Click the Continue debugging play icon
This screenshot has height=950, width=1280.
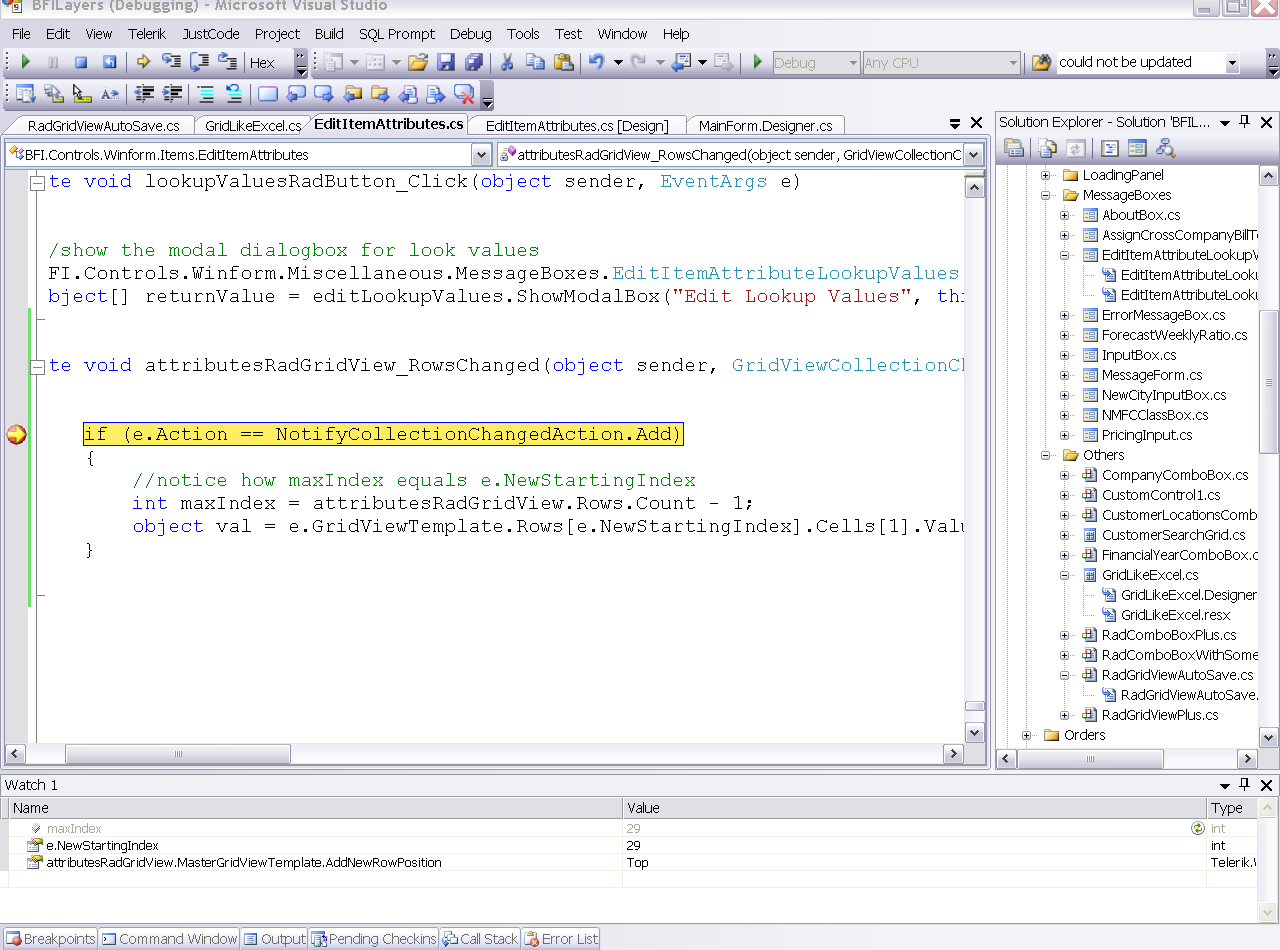pyautogui.click(x=25, y=62)
